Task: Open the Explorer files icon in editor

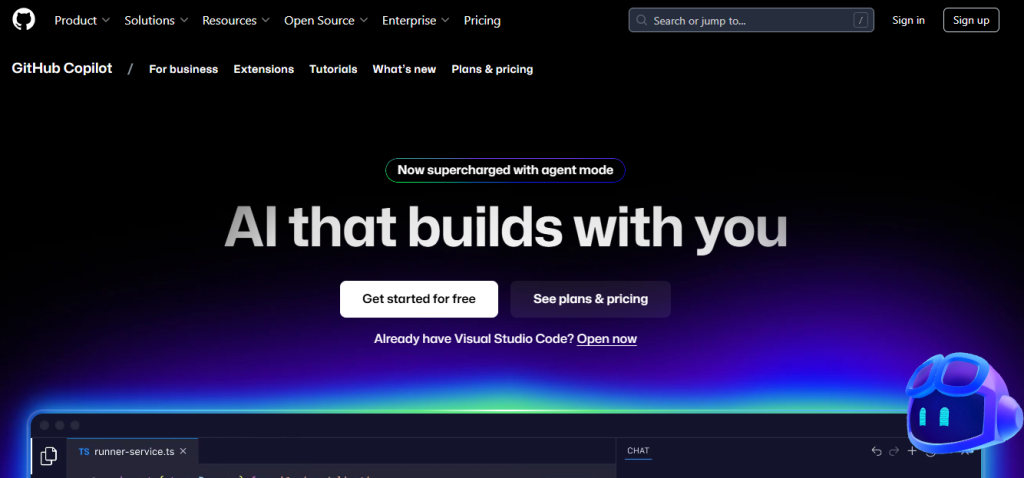Action: point(48,456)
